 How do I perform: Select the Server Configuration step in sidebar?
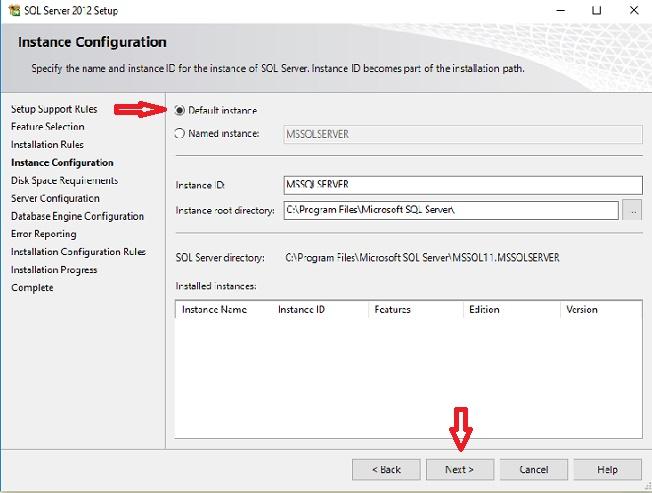55,199
